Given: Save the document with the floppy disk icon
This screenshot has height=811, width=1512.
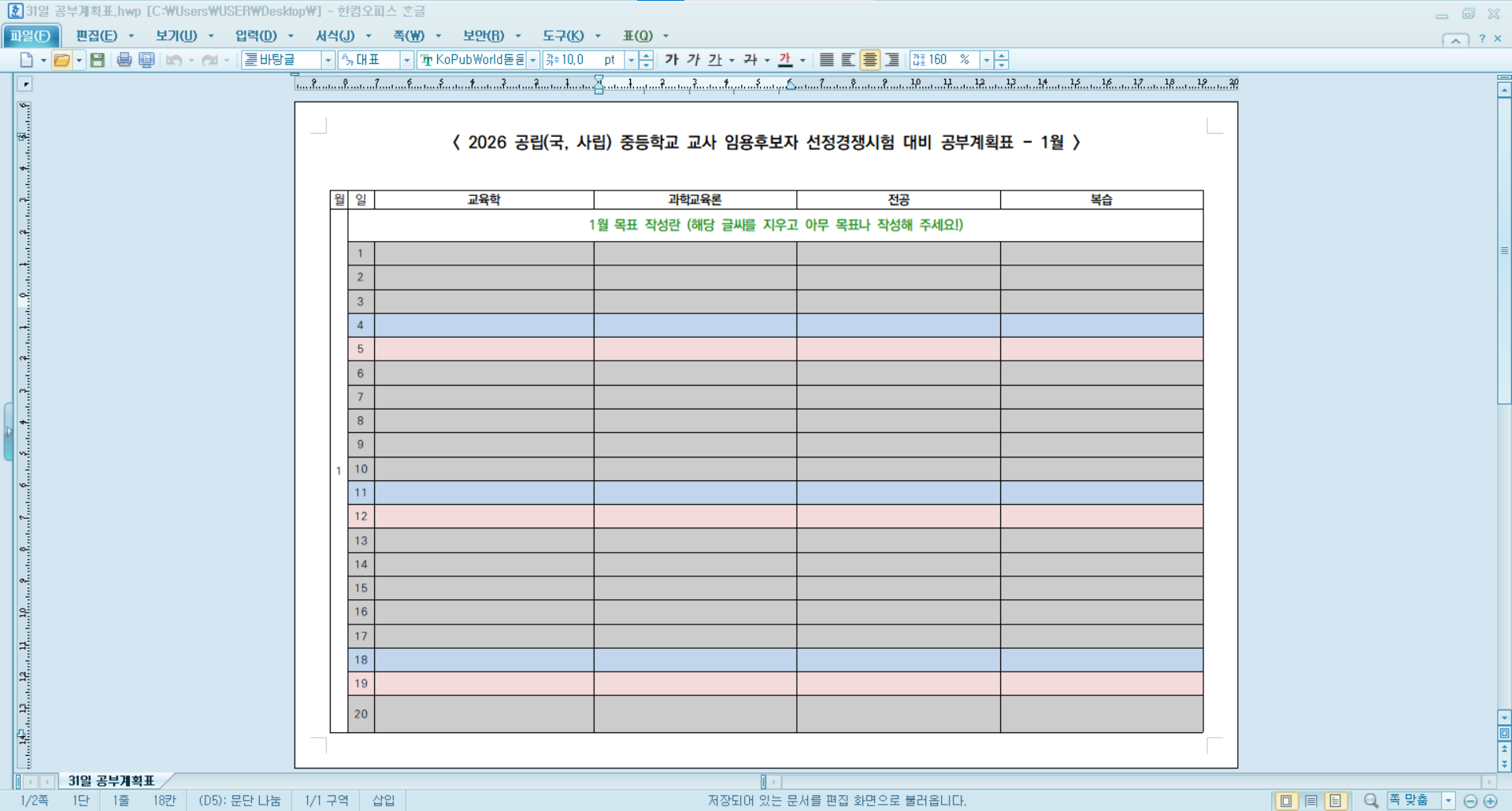Looking at the screenshot, I should (98, 60).
